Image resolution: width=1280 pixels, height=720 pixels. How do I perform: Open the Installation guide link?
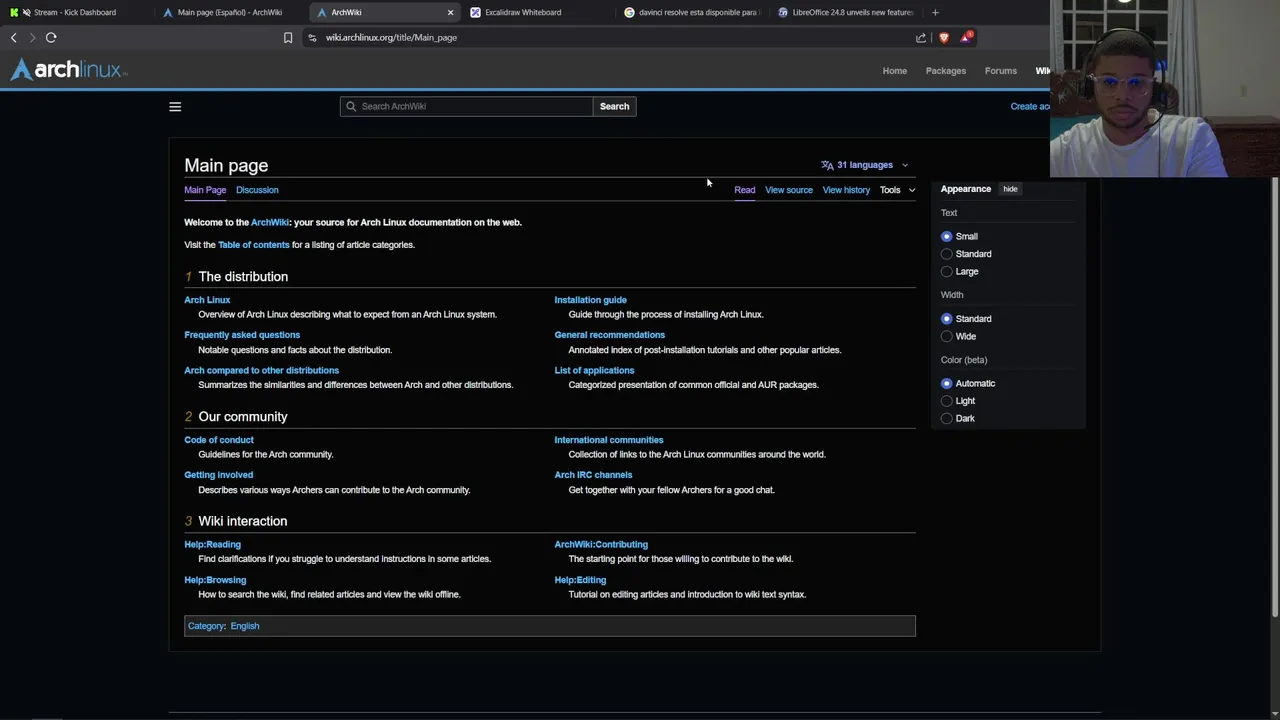pos(590,300)
